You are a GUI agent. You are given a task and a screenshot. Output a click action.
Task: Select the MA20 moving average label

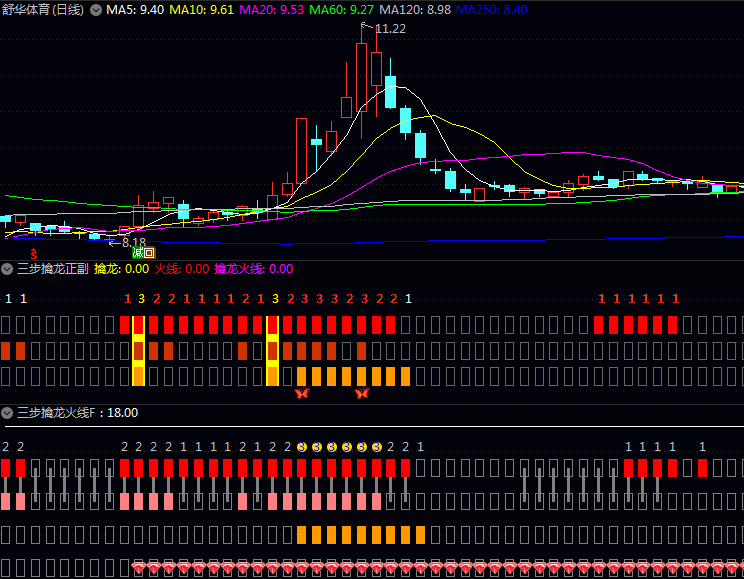click(270, 10)
